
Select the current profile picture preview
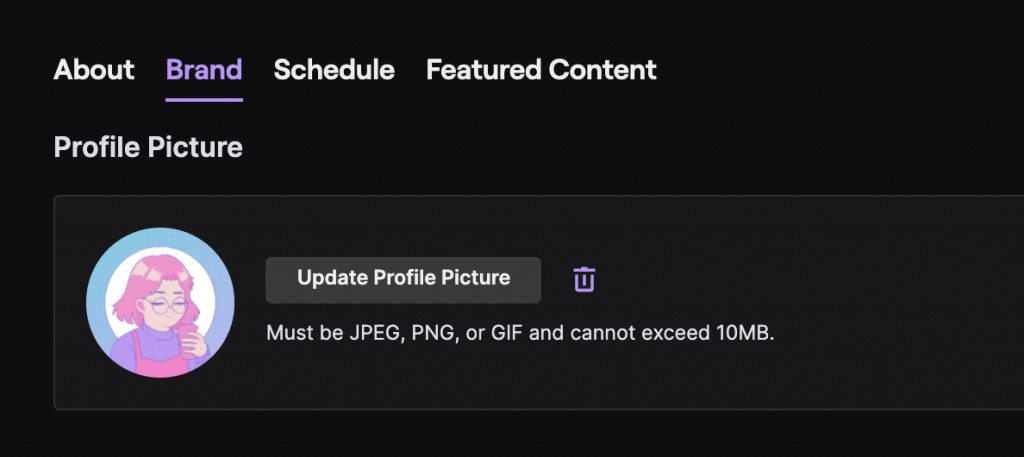(160, 302)
